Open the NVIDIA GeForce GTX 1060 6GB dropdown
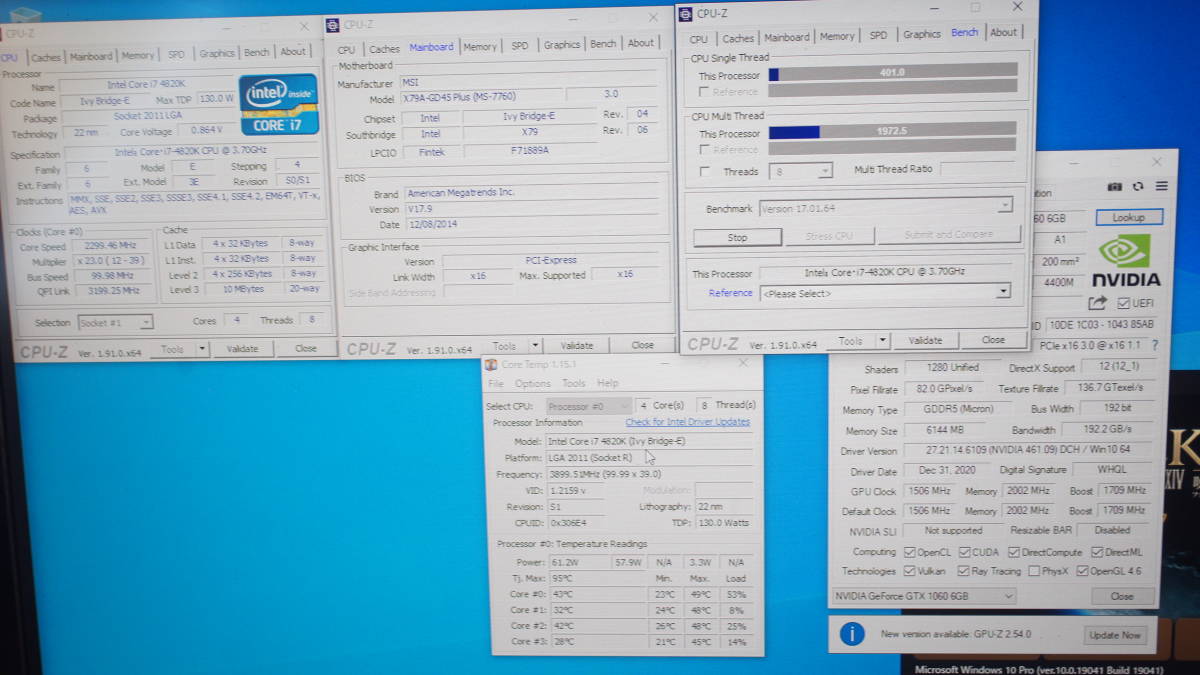 tap(923, 596)
